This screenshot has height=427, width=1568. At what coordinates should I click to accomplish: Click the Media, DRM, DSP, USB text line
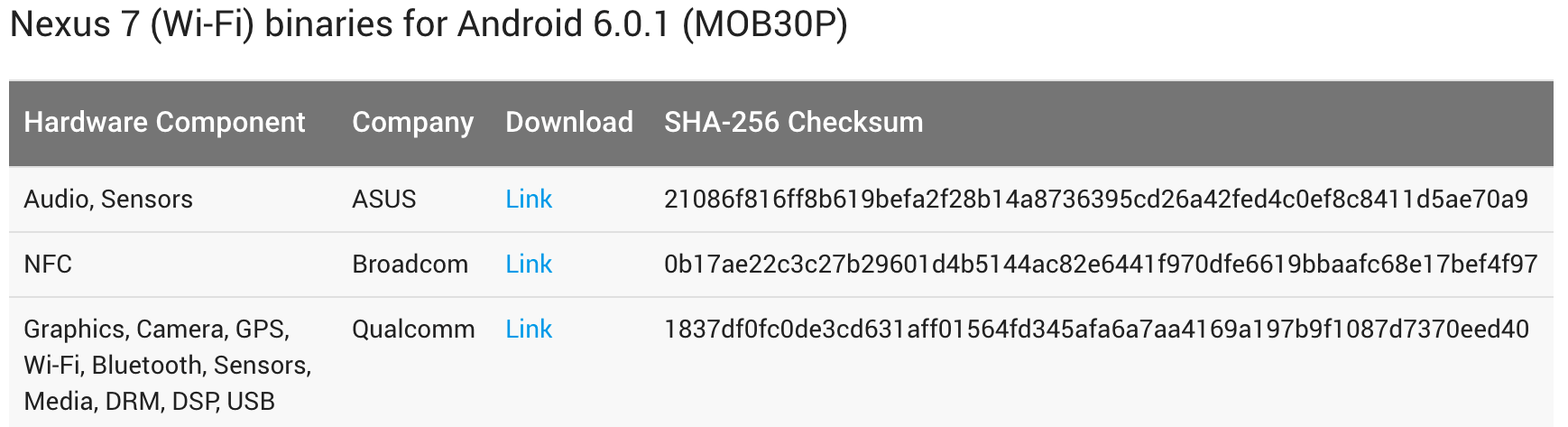click(x=149, y=401)
